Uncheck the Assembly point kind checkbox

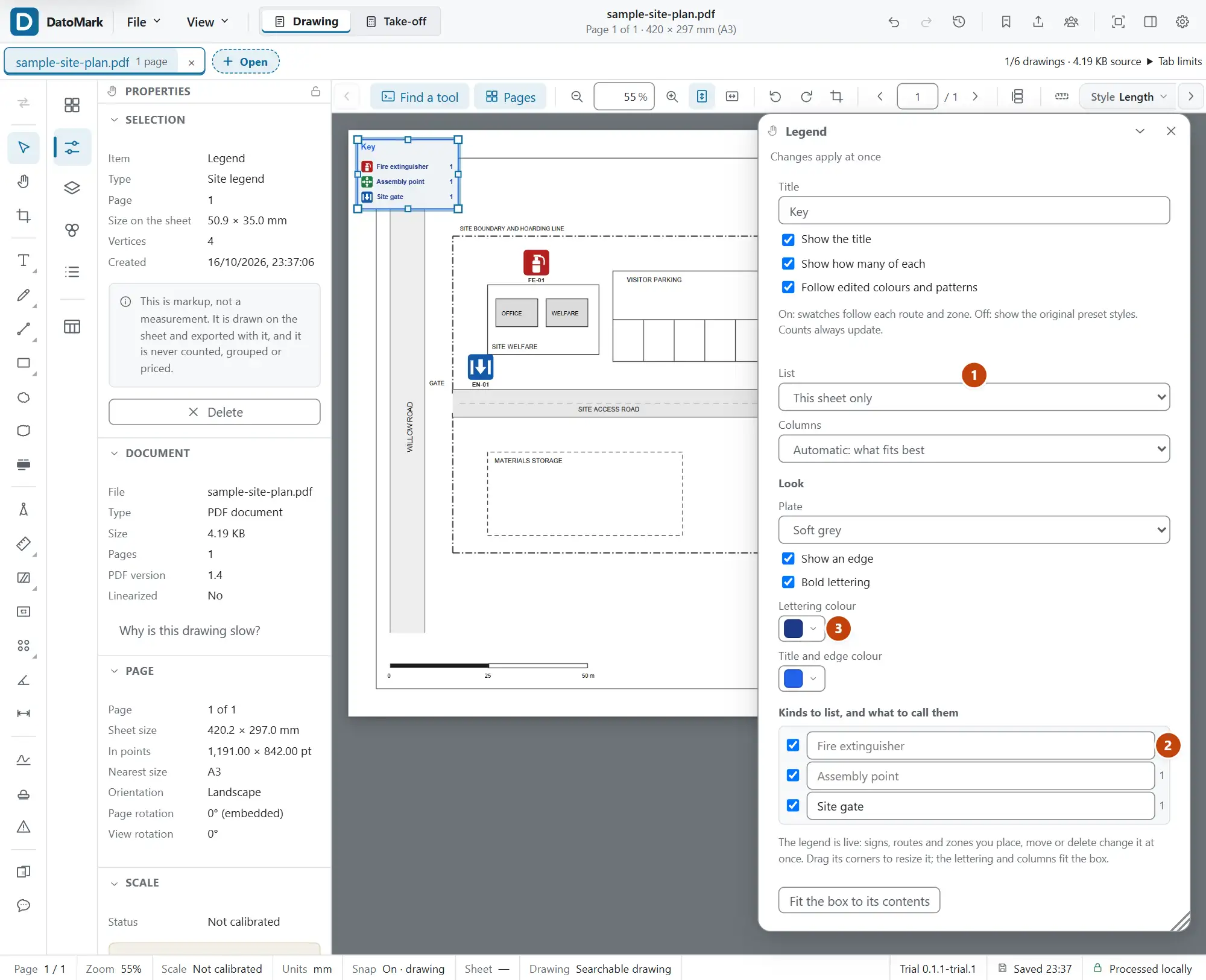coord(793,776)
